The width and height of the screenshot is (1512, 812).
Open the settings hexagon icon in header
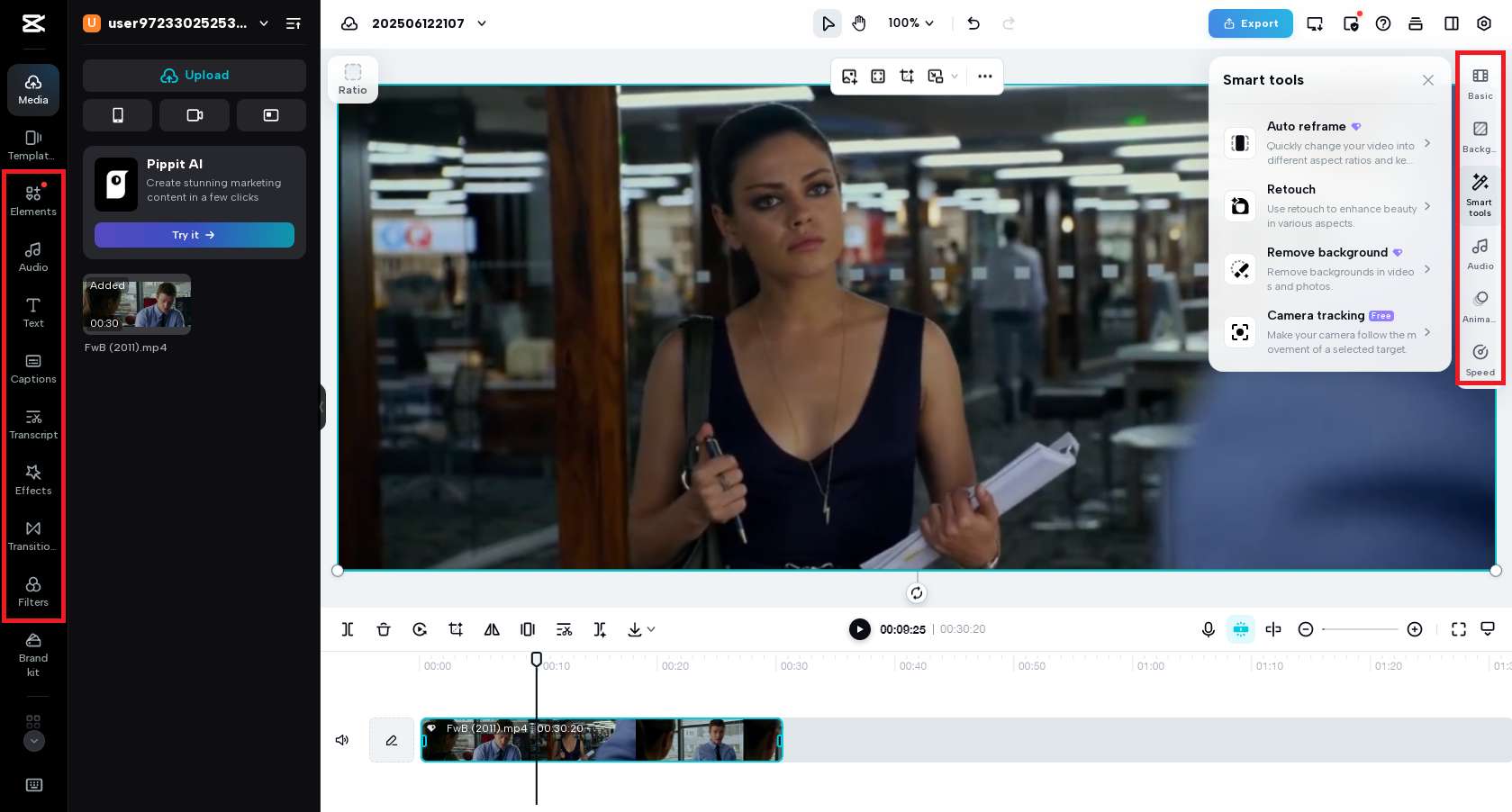(1484, 23)
